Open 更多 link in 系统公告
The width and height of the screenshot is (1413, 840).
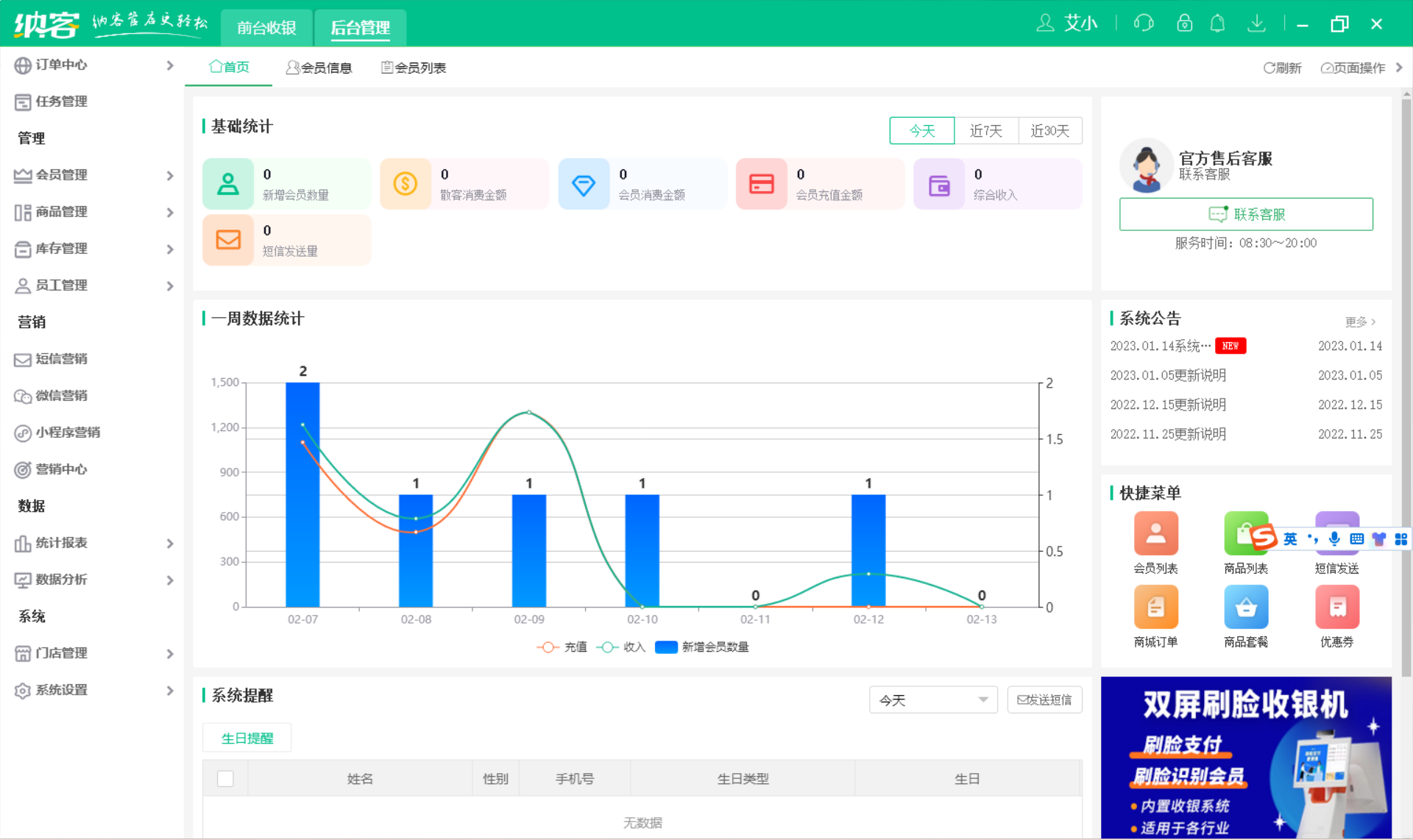click(1360, 321)
